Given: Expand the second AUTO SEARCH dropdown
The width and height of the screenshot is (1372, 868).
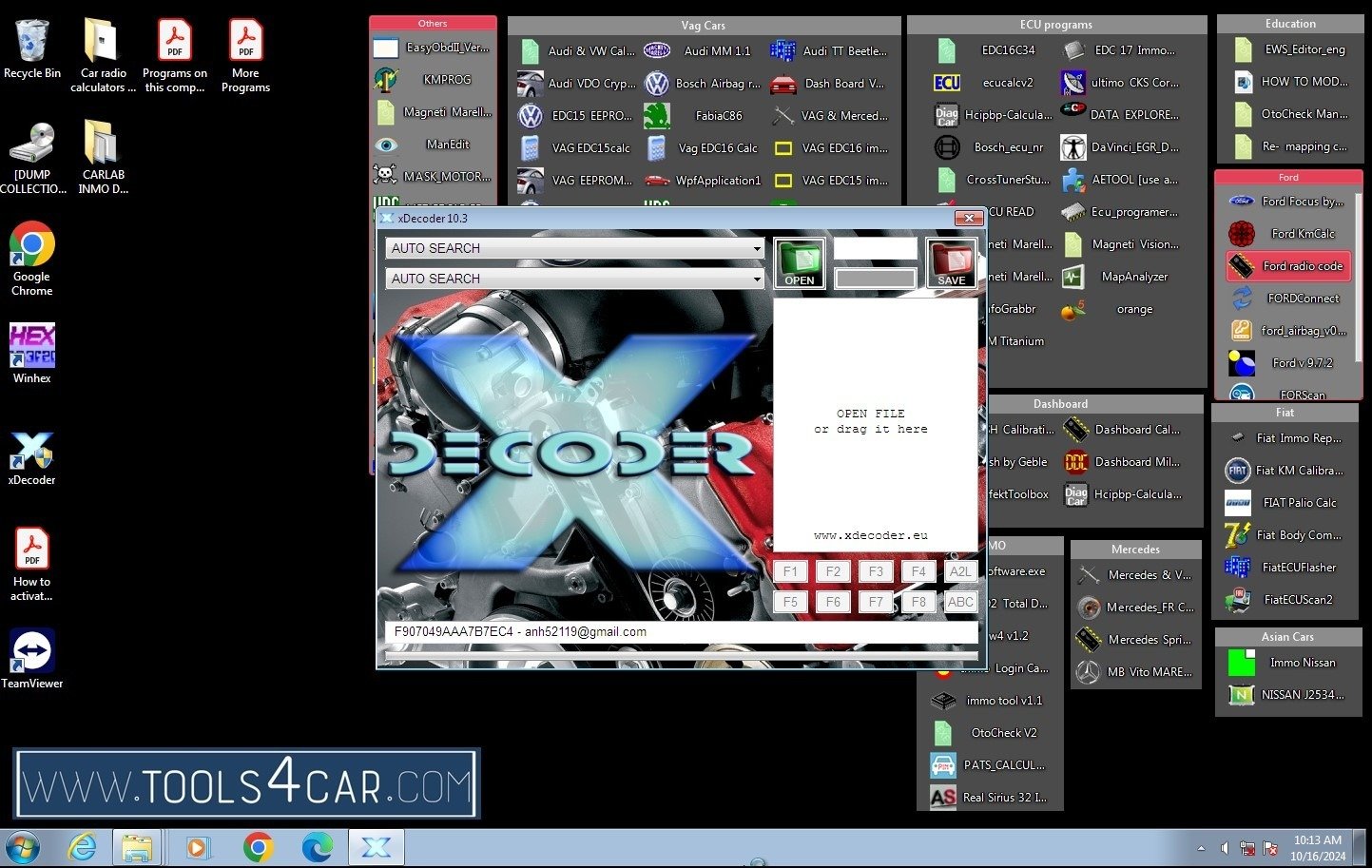Looking at the screenshot, I should pyautogui.click(x=757, y=279).
